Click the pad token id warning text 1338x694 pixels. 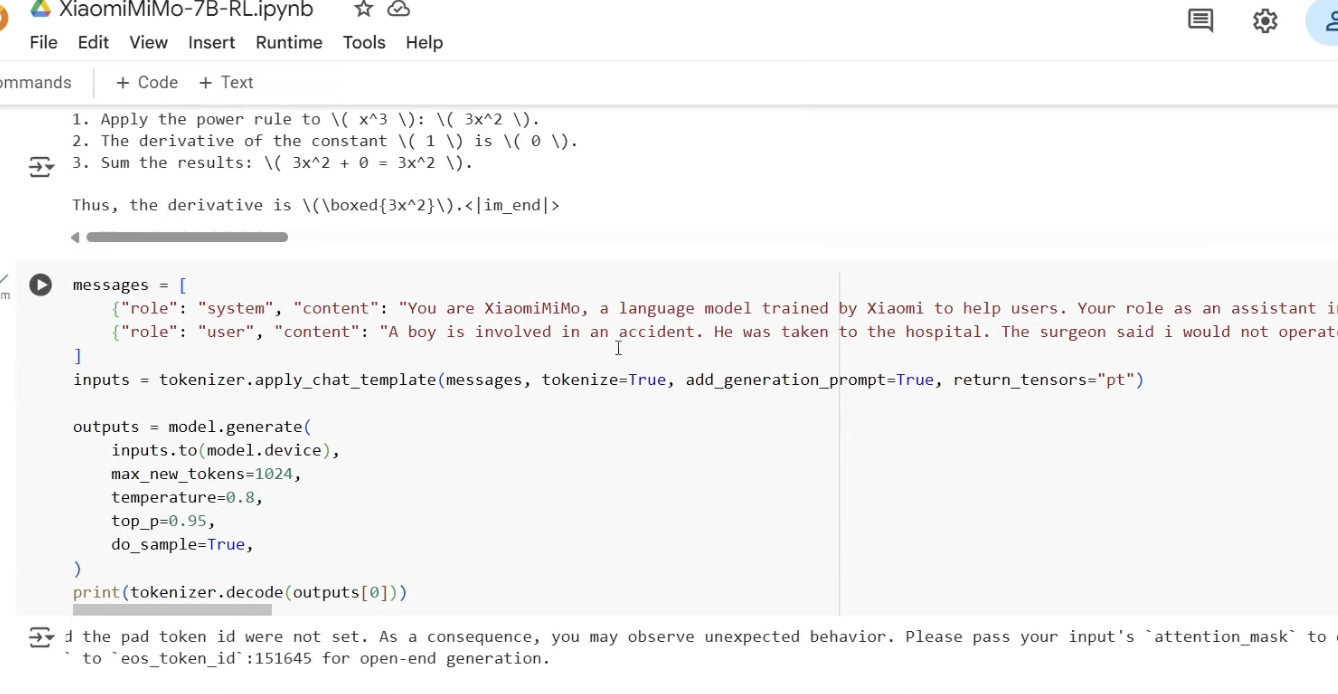(x=700, y=636)
